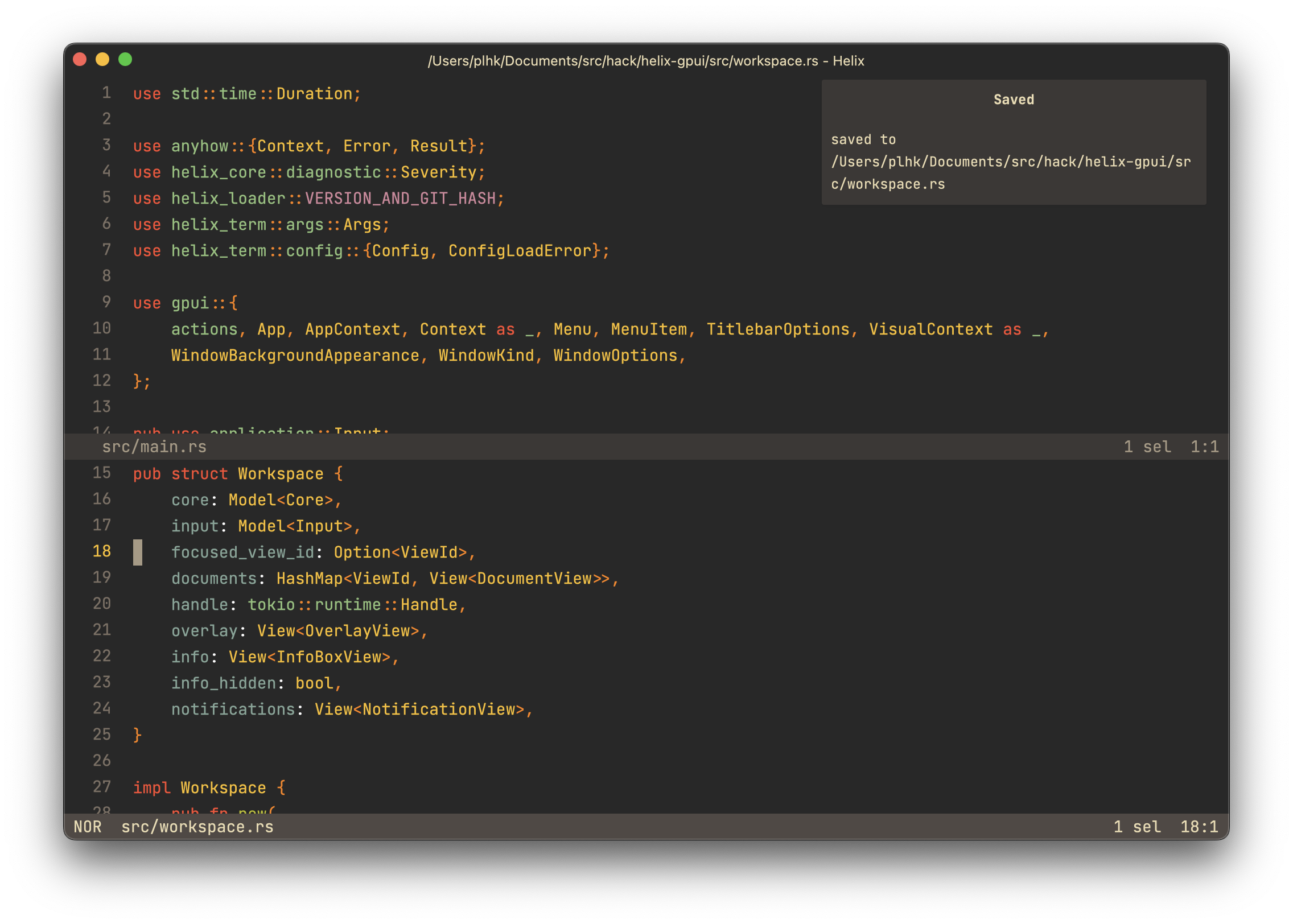Click TitlebarOptions on line 10

778,329
